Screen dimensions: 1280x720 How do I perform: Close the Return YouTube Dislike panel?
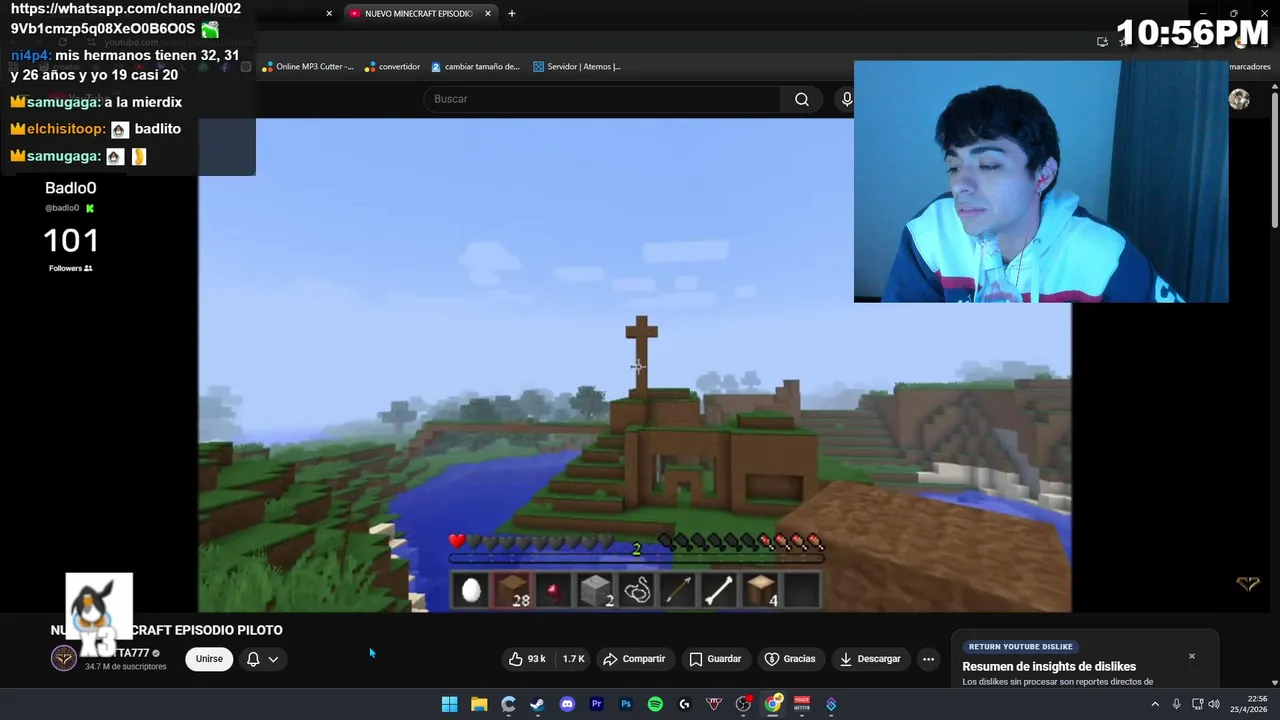pyautogui.click(x=1191, y=656)
